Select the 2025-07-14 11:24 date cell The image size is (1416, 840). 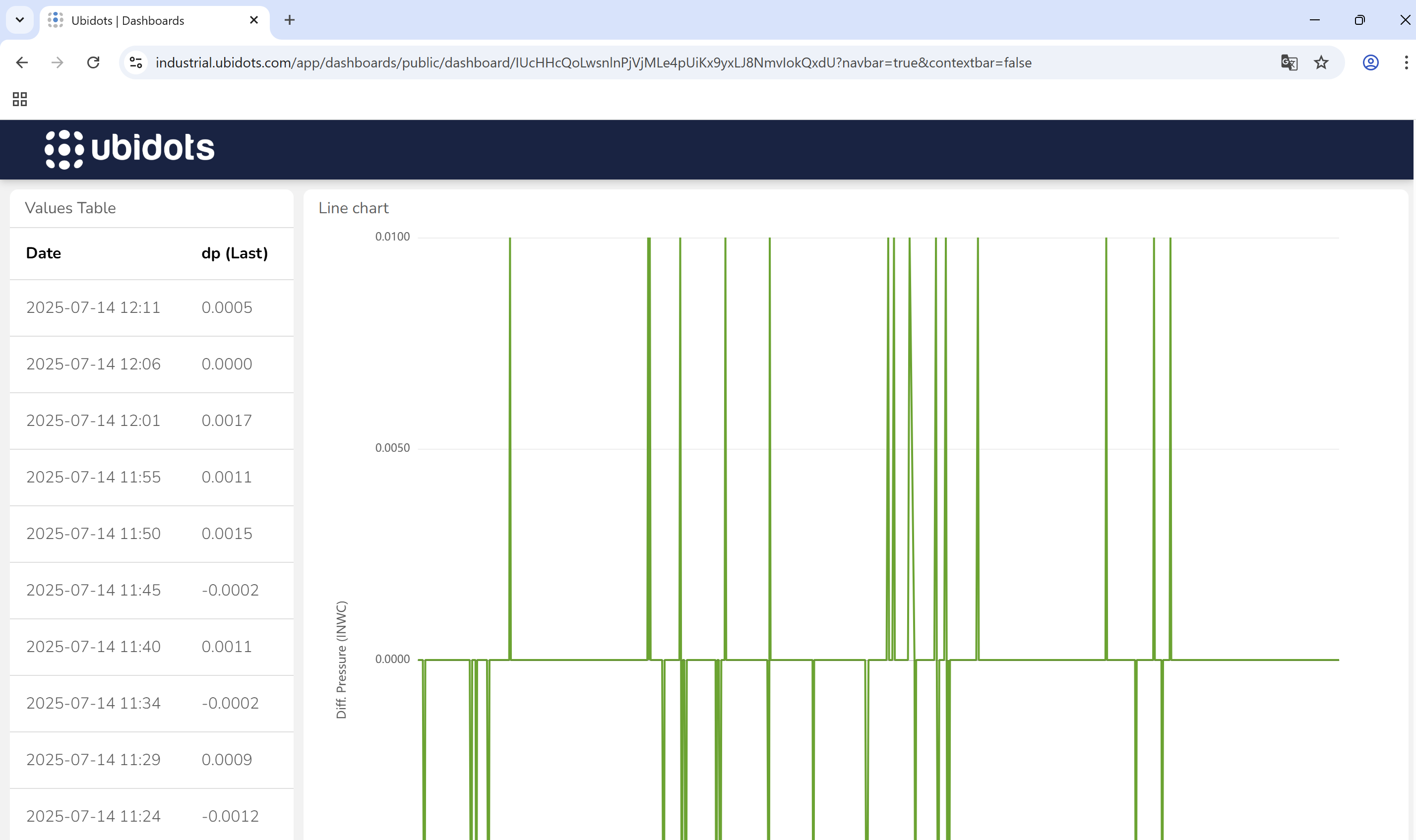click(x=93, y=816)
